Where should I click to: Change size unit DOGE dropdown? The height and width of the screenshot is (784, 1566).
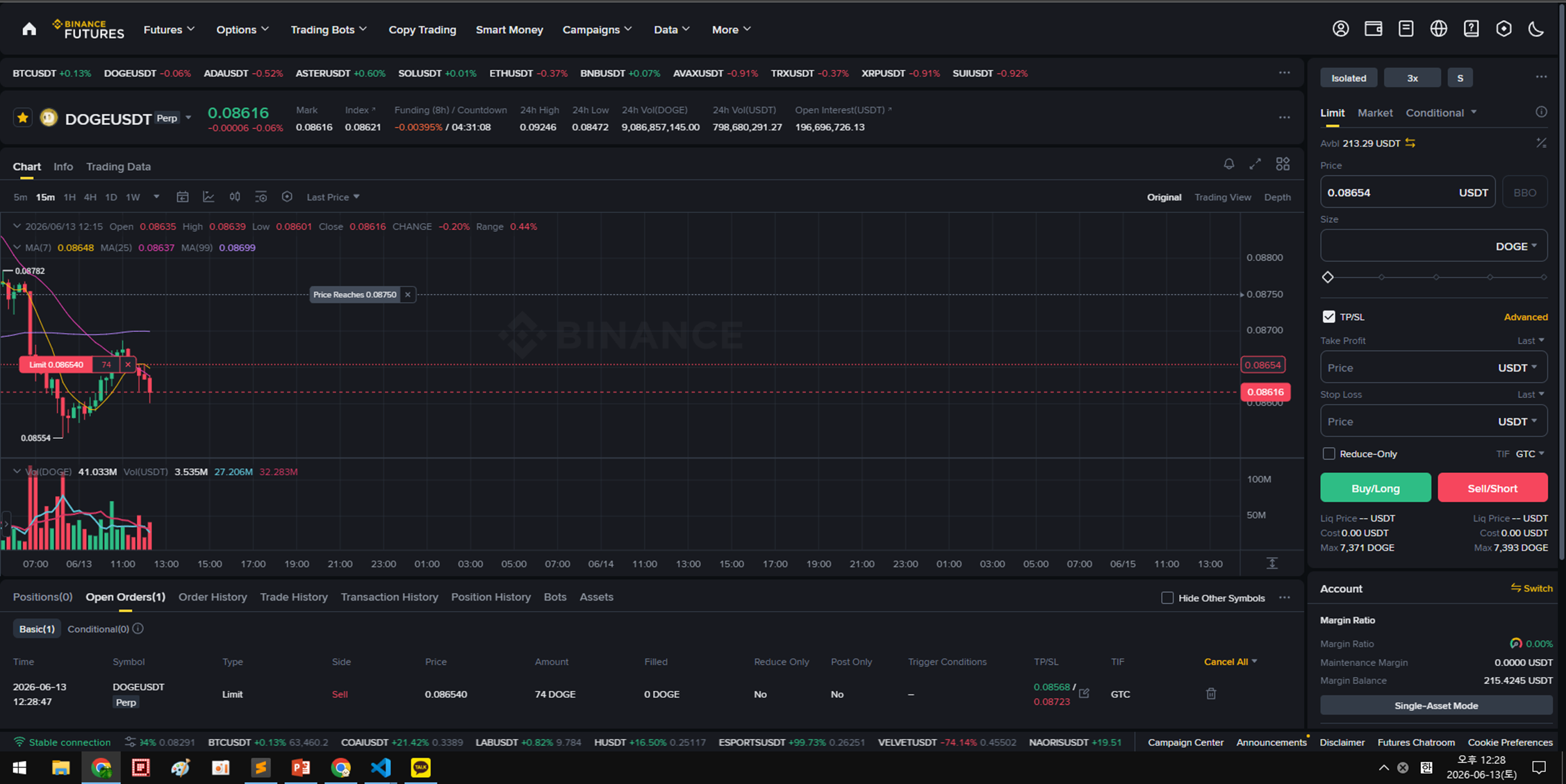1517,247
